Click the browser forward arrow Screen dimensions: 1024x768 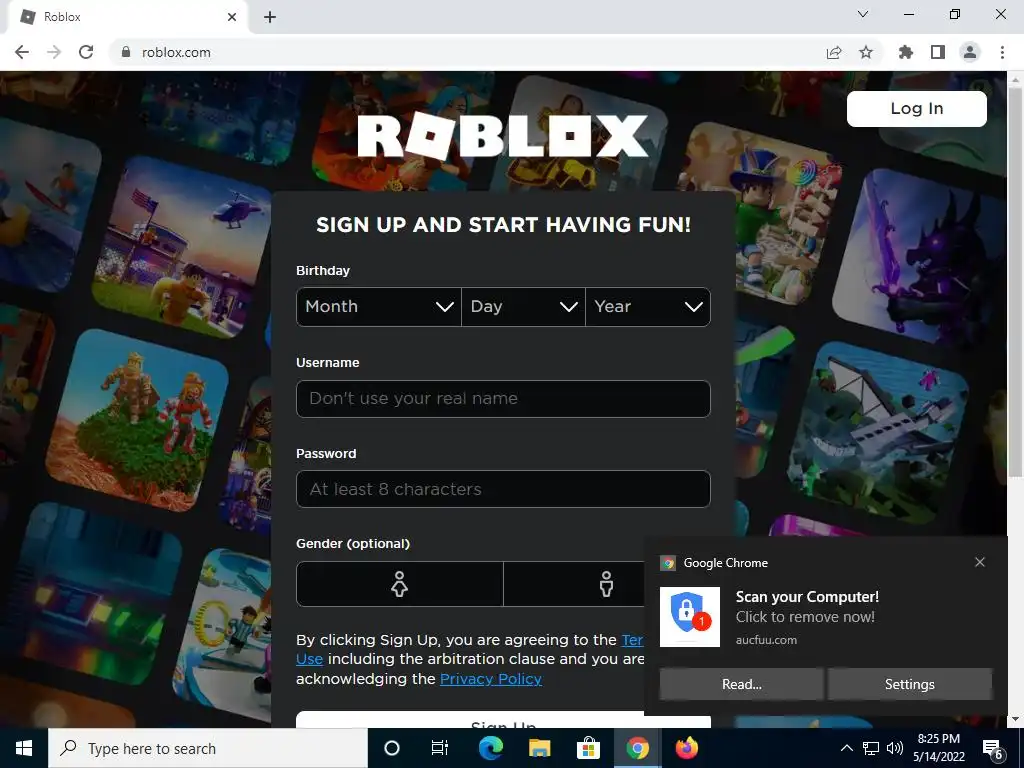[54, 52]
